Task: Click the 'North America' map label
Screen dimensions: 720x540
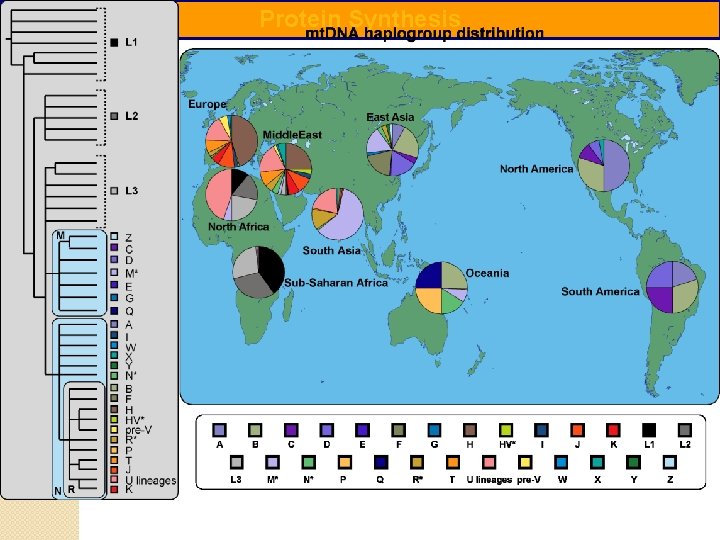Action: click(536, 169)
